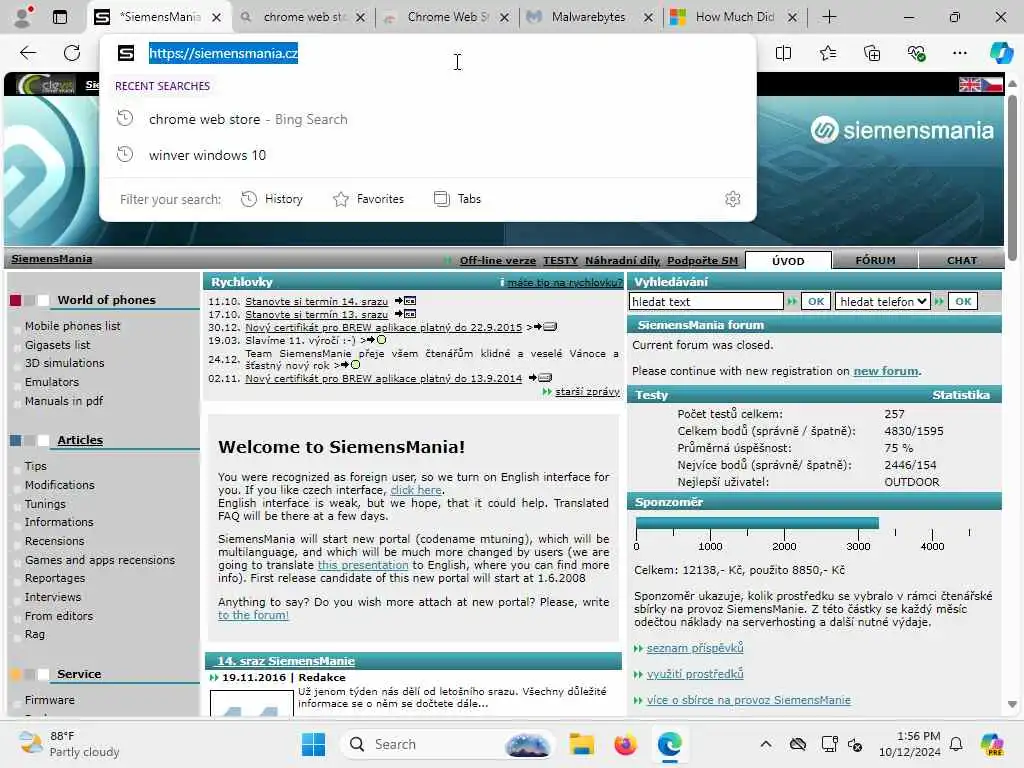The width and height of the screenshot is (1024, 768).
Task: Click the address bar URL field
Action: click(x=428, y=54)
